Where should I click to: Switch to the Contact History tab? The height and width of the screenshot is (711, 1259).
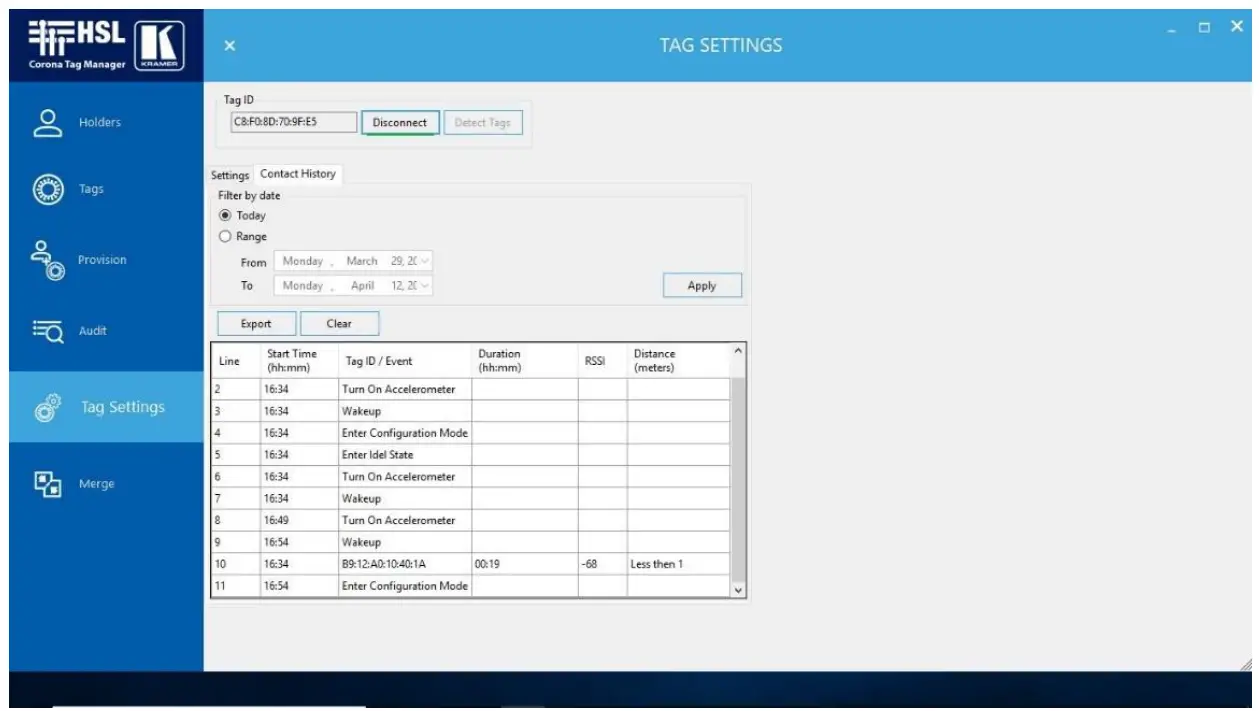click(x=298, y=174)
